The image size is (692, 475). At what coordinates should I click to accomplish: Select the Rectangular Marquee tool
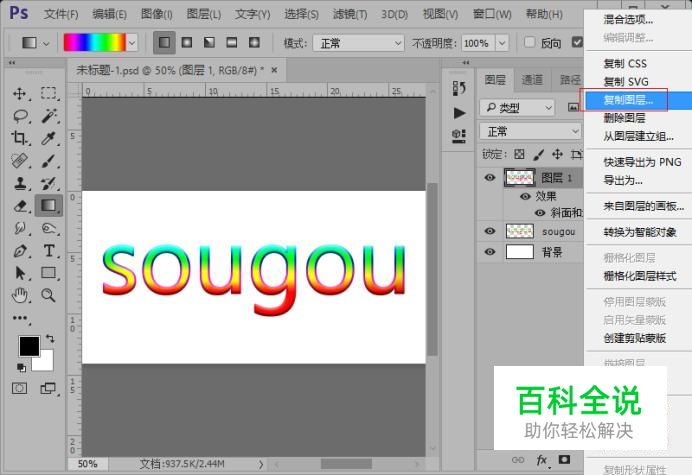pyautogui.click(x=48, y=93)
